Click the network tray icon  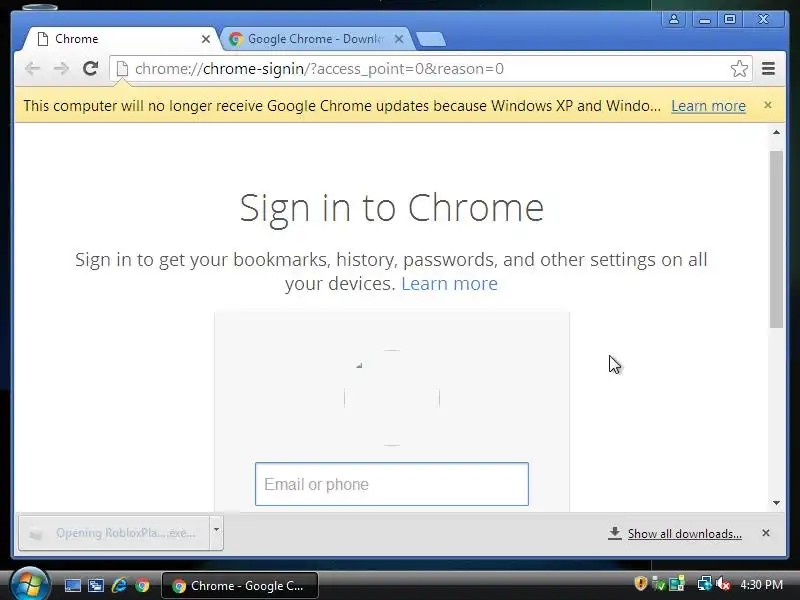pos(704,584)
